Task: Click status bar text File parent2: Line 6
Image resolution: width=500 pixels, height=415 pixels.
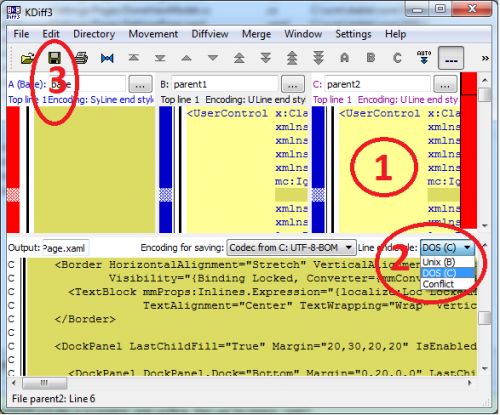Action: click(x=54, y=399)
